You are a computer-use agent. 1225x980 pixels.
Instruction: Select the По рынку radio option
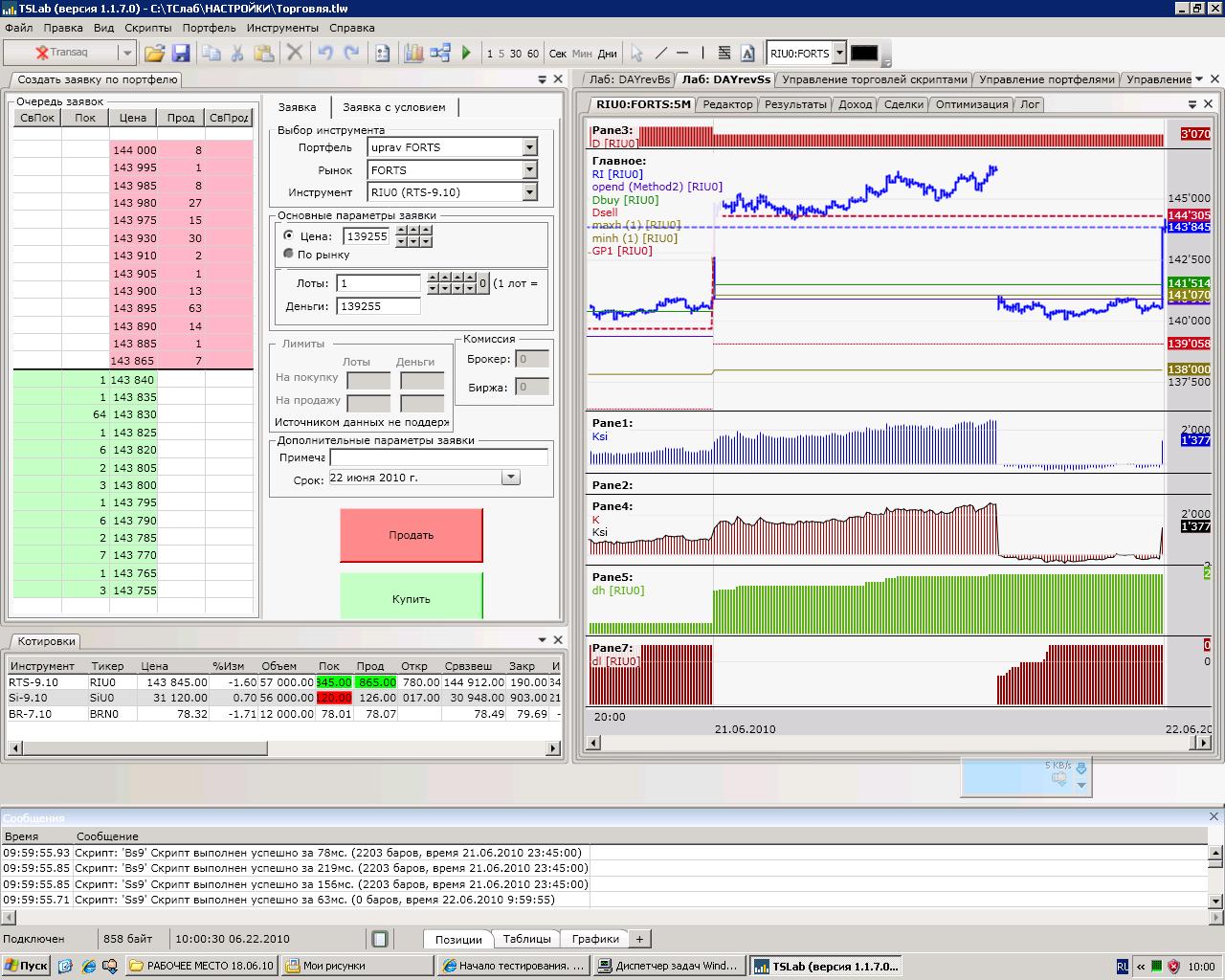tap(289, 255)
